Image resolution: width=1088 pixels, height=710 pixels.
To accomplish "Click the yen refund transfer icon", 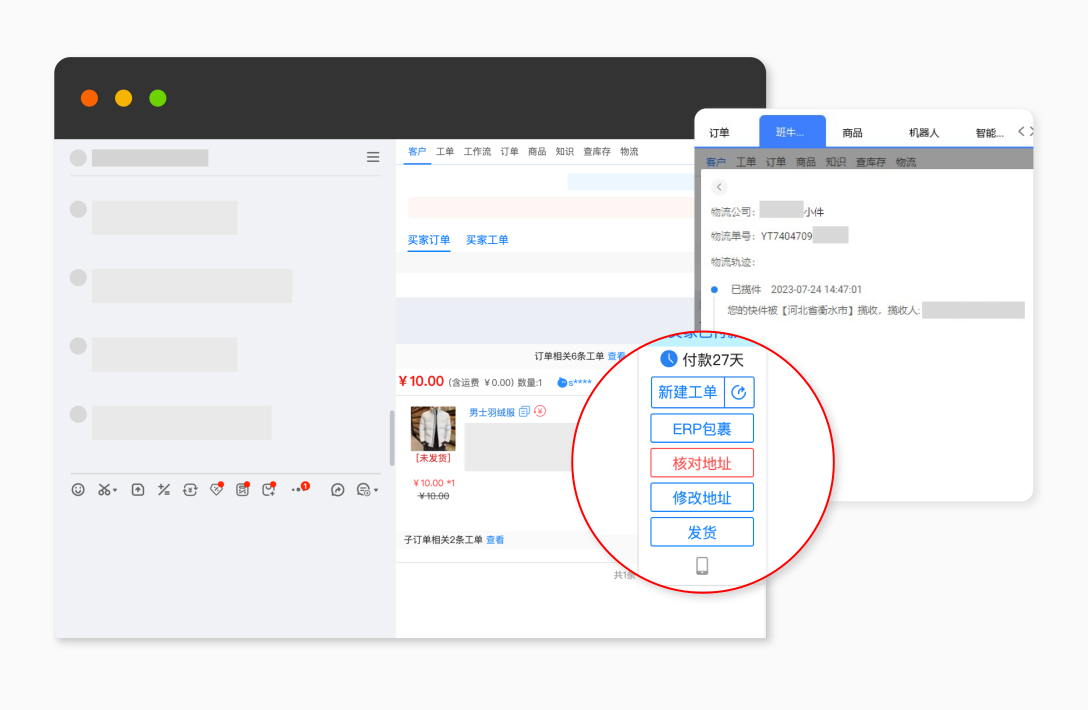I will coord(190,490).
